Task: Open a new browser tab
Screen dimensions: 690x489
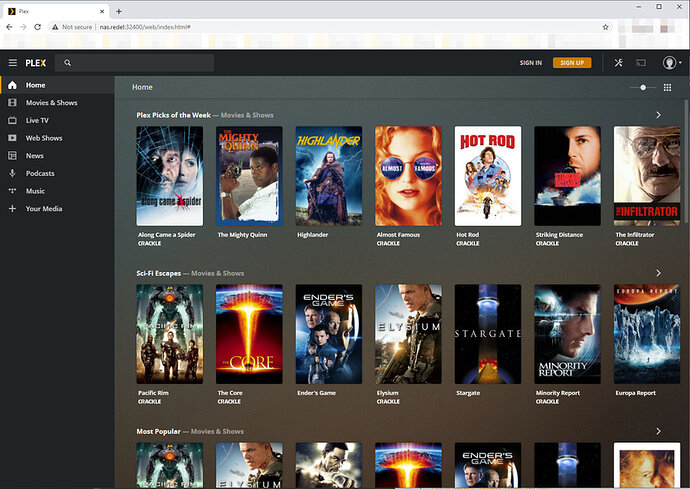Action: point(119,11)
